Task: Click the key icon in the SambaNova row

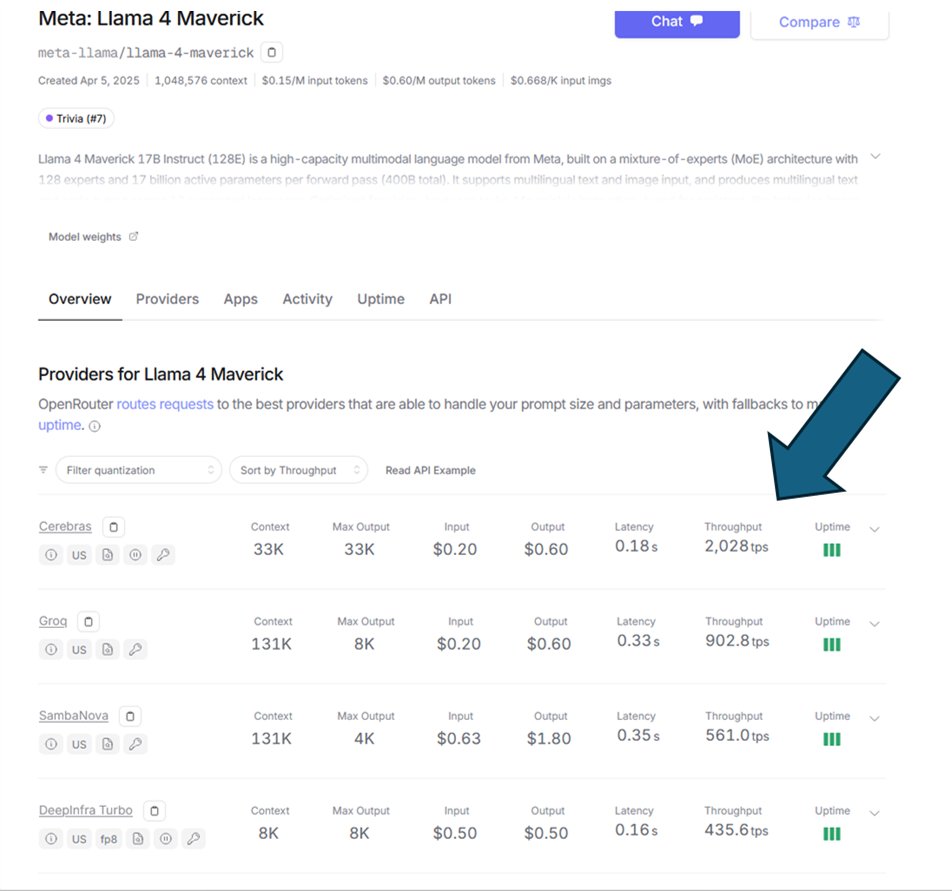Action: (x=135, y=744)
